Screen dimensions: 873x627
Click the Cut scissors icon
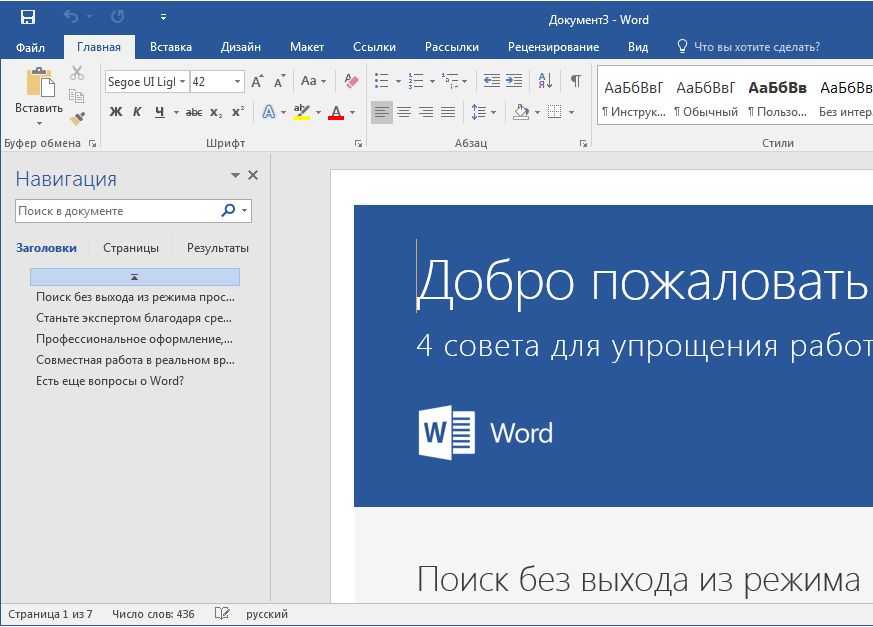(77, 73)
